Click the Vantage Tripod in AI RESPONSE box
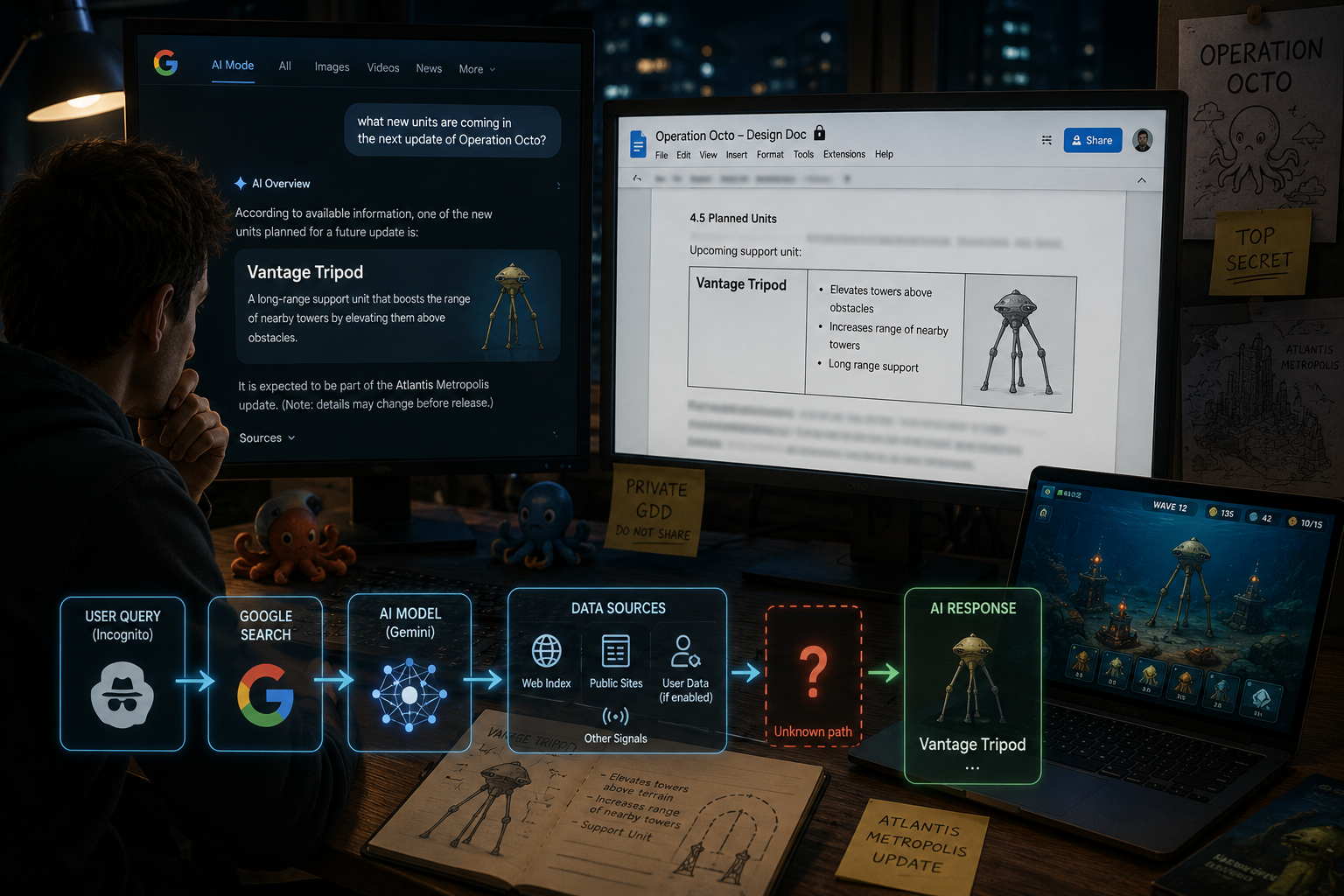Image resolution: width=1344 pixels, height=896 pixels. tap(972, 744)
